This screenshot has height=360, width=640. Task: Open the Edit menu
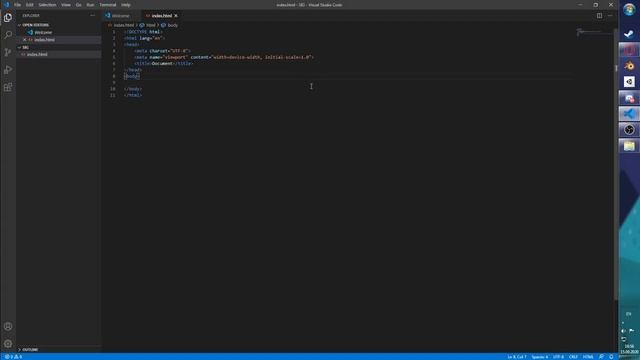coord(29,5)
